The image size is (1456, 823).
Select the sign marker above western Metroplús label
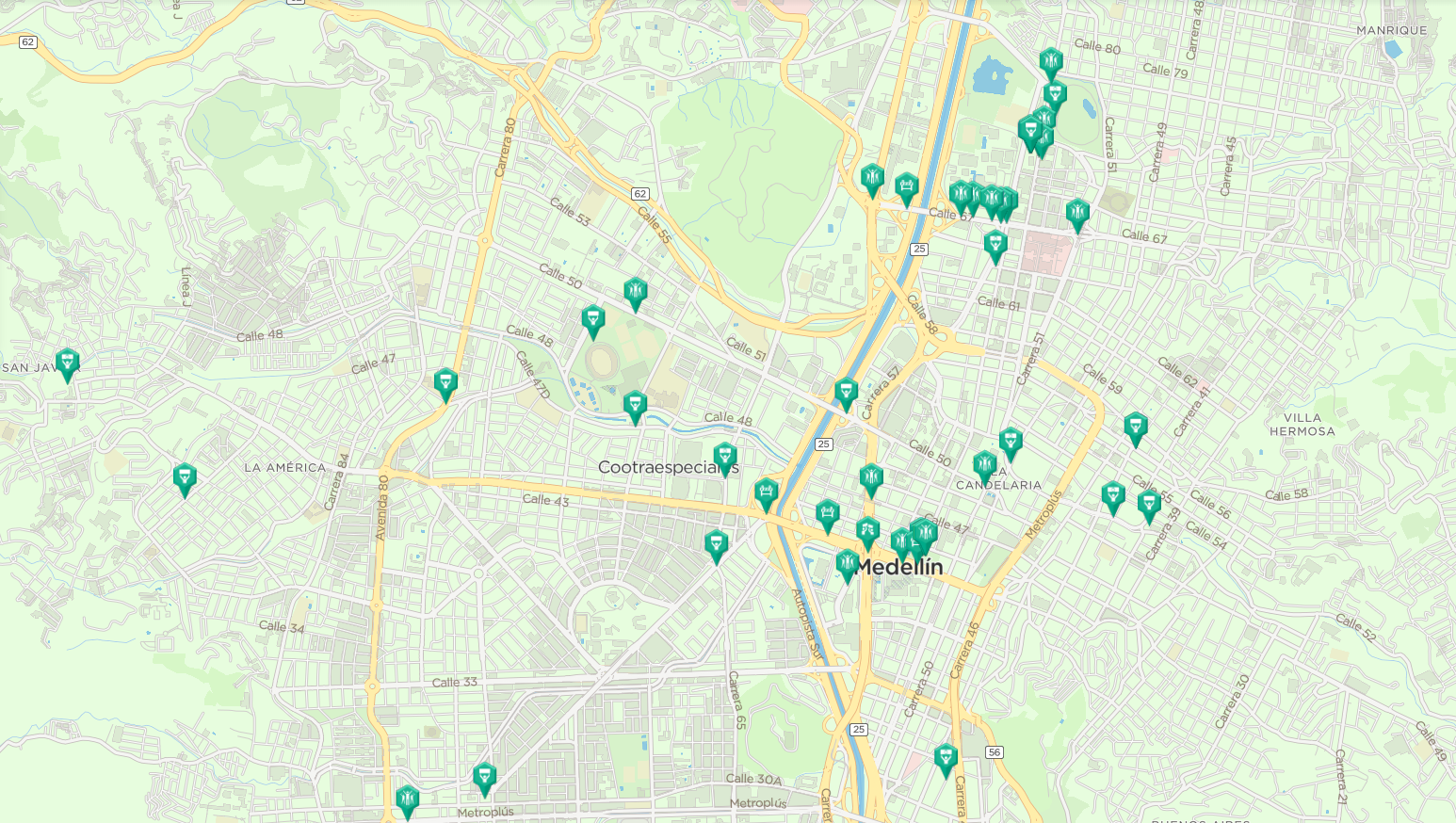pos(484,779)
